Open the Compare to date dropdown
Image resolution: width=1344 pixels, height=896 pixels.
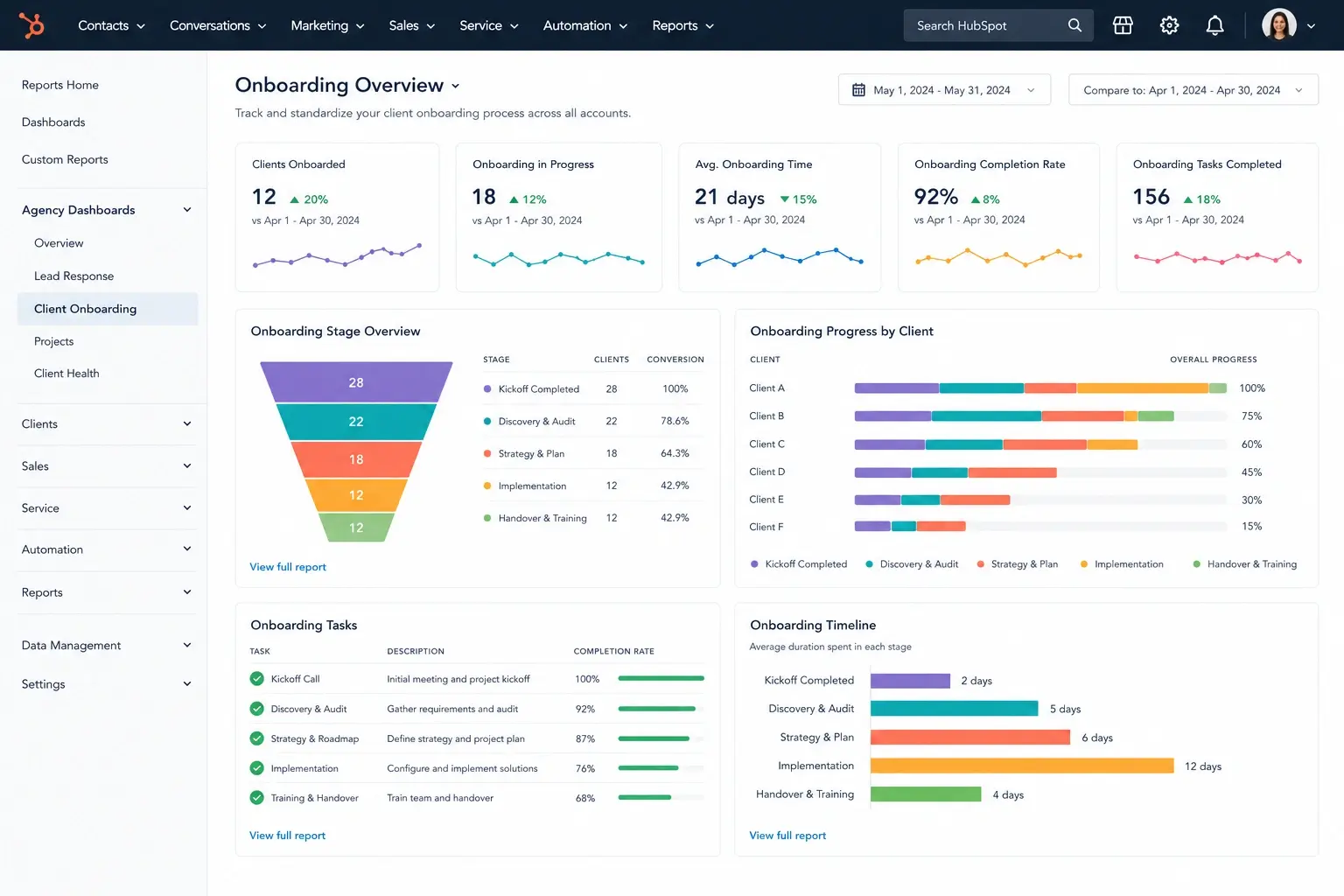click(x=1193, y=90)
